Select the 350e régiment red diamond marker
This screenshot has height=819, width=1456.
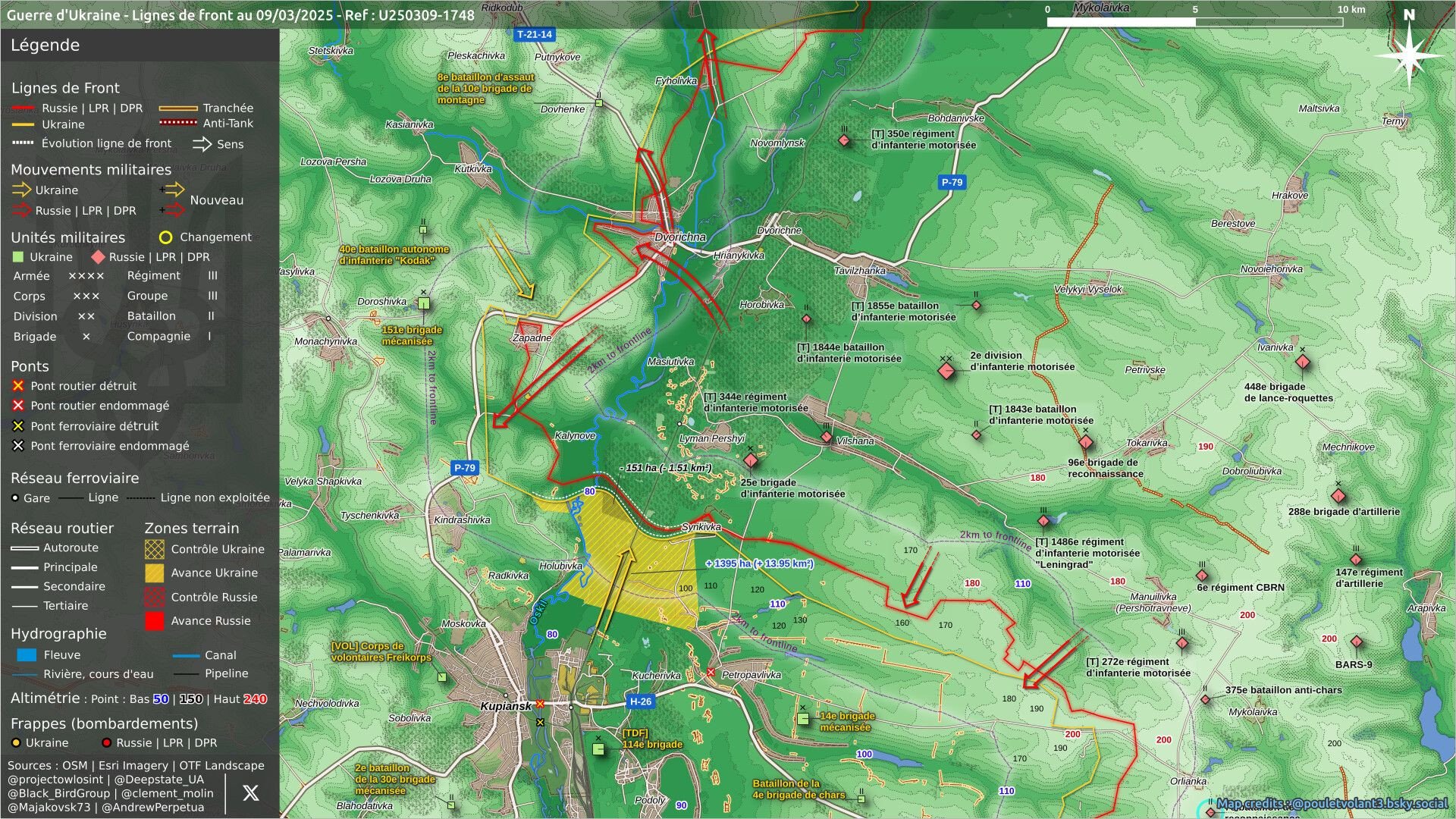point(844,140)
